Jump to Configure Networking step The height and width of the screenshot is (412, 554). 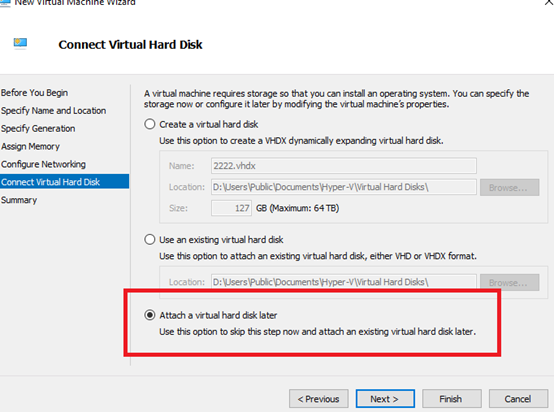(x=43, y=164)
